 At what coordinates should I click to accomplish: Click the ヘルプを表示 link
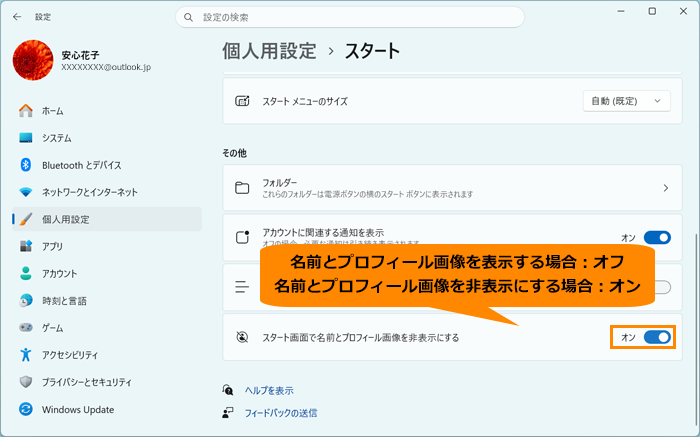(x=269, y=391)
